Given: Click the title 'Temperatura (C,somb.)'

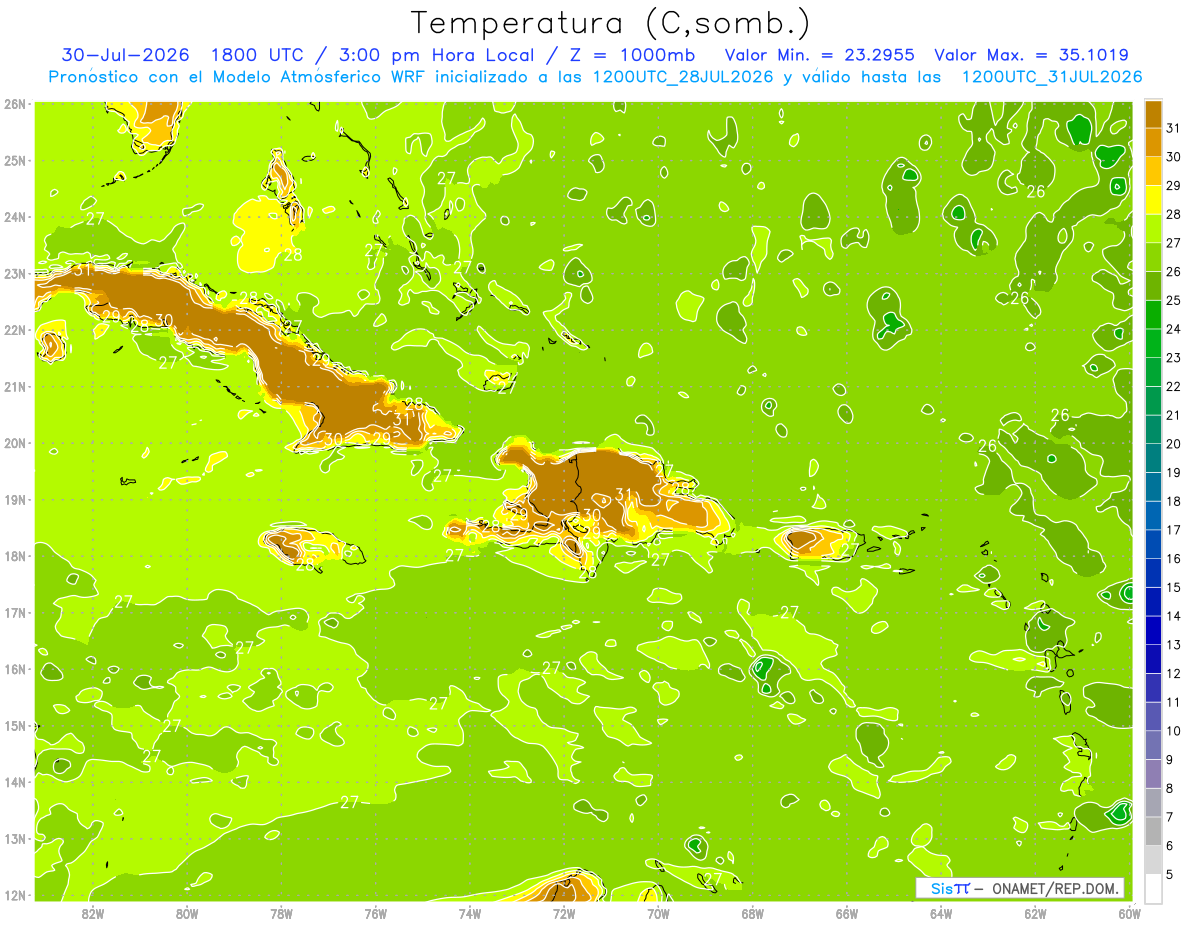Looking at the screenshot, I should click(x=611, y=22).
